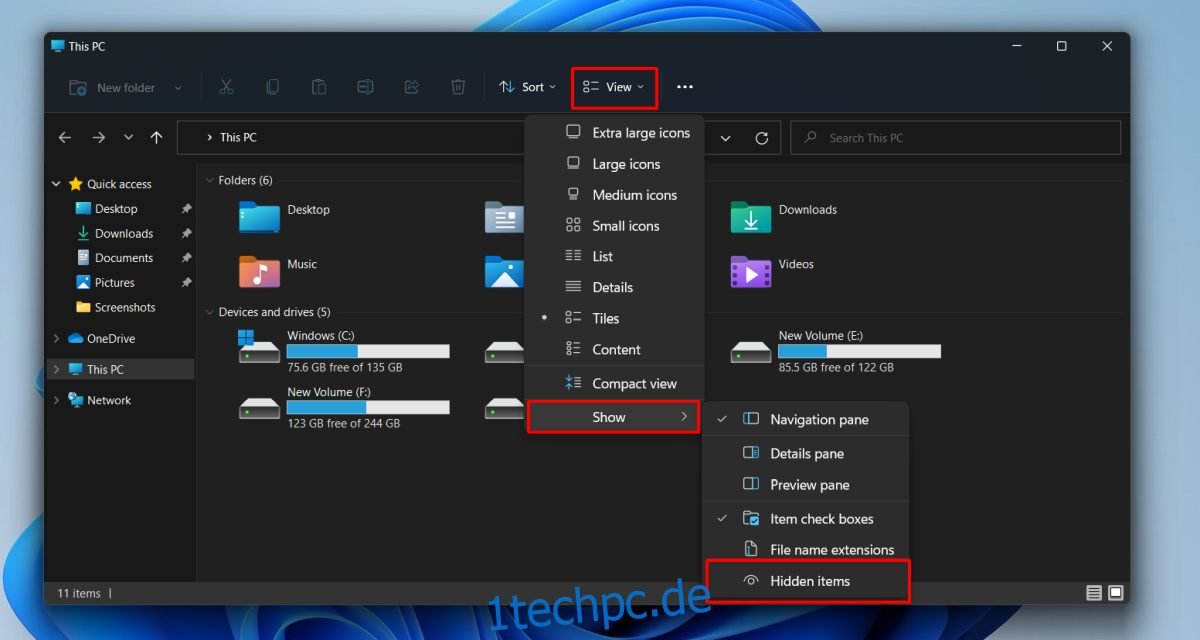Click the New folder button
The height and width of the screenshot is (640, 1200).
coord(112,88)
